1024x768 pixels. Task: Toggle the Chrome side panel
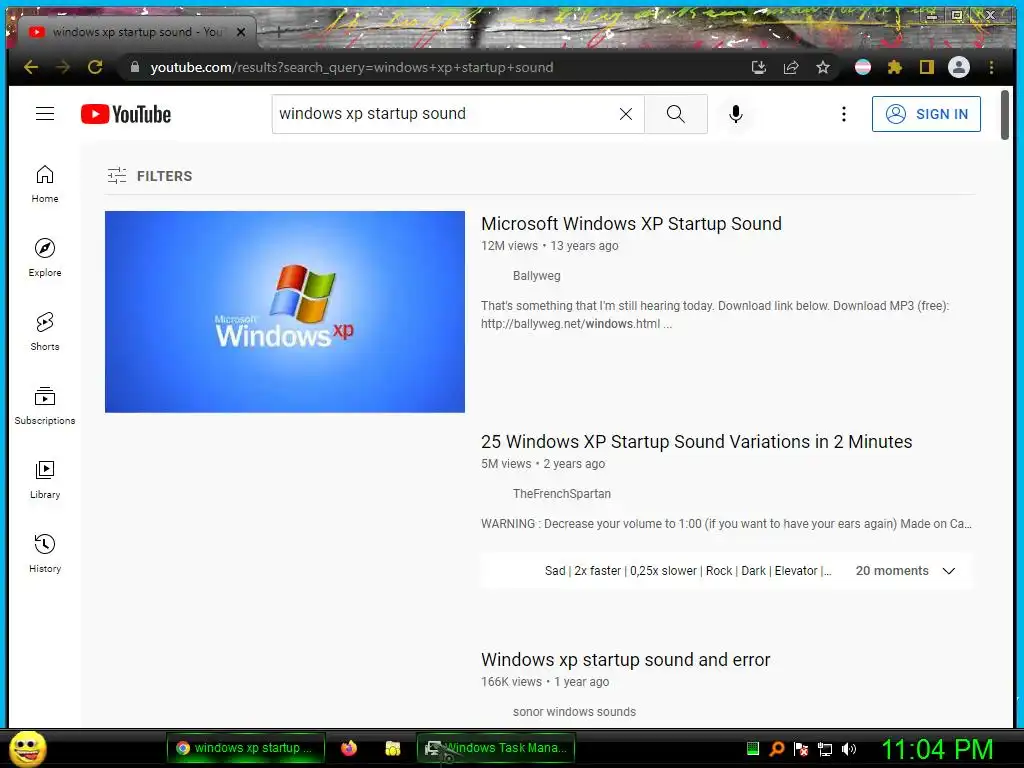pyautogui.click(x=927, y=67)
